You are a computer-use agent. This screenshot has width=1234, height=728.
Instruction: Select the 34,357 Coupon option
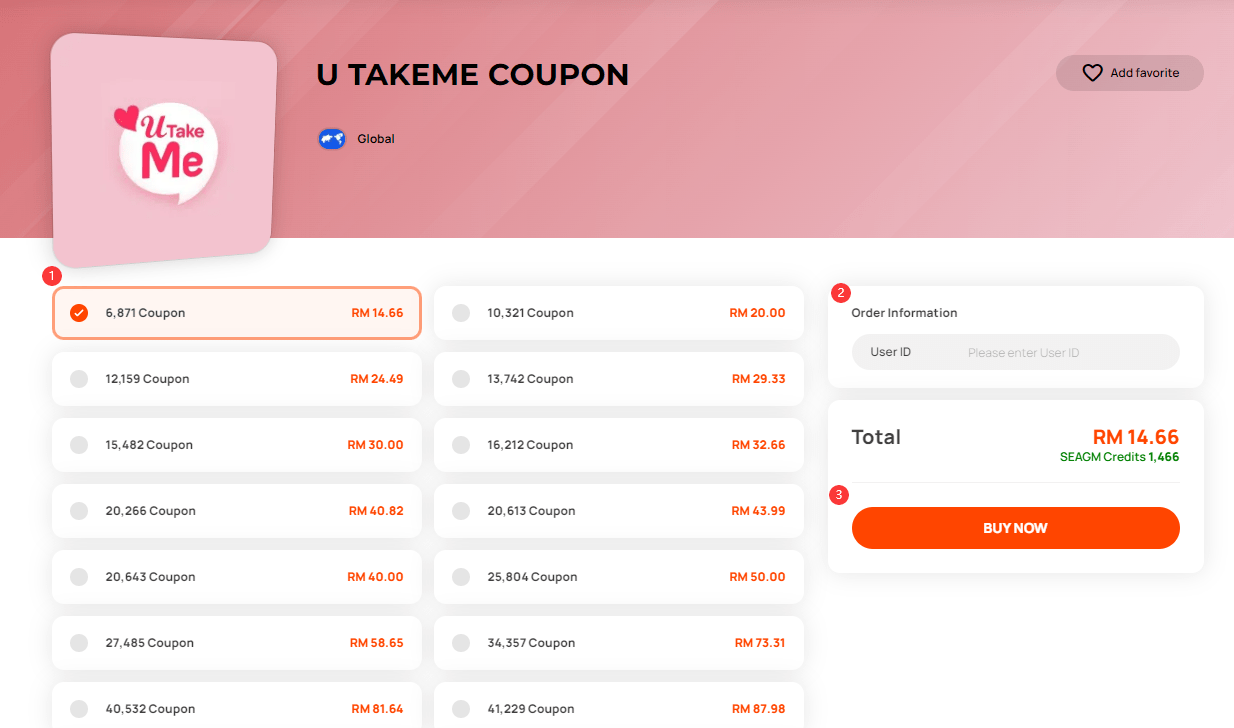[618, 642]
